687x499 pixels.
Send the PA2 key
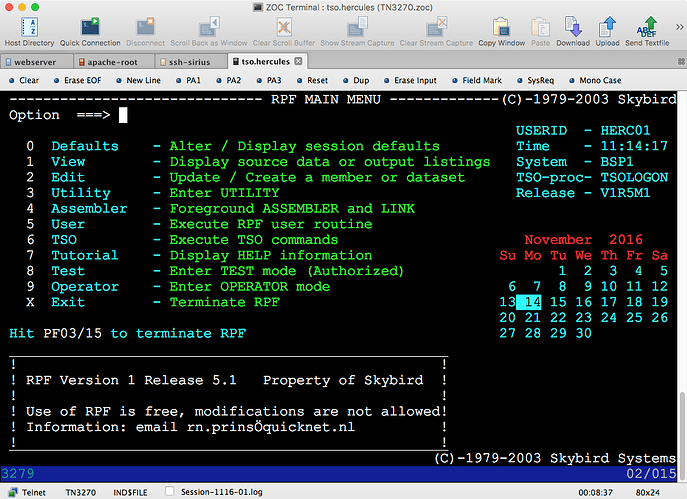(229, 80)
